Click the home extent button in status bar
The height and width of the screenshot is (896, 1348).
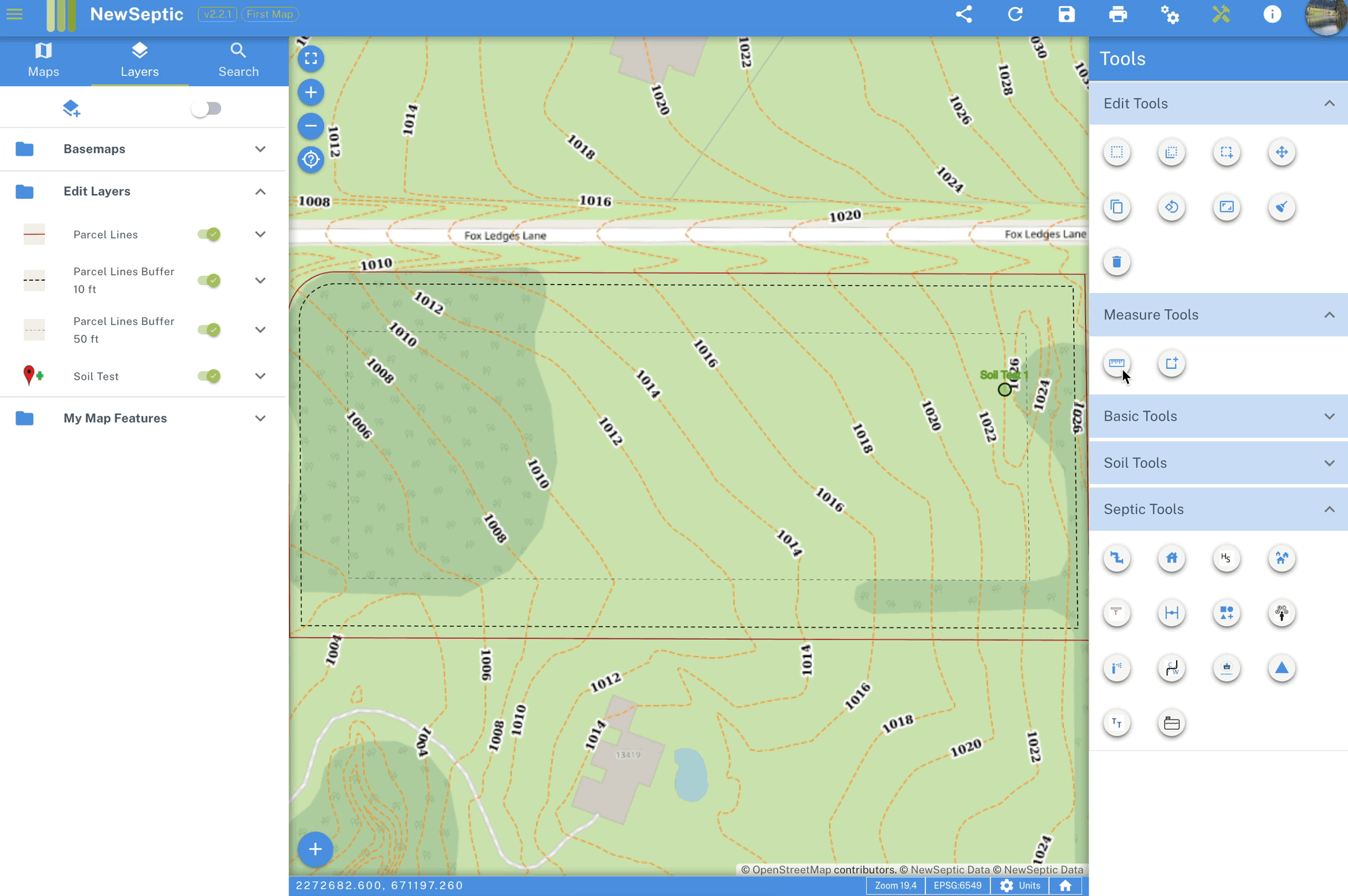pyautogui.click(x=1065, y=886)
